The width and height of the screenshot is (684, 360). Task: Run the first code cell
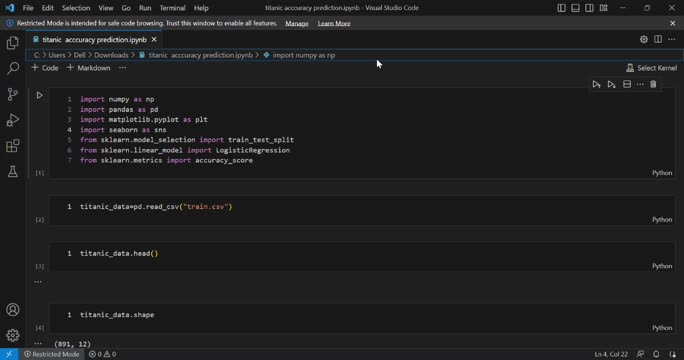point(39,95)
